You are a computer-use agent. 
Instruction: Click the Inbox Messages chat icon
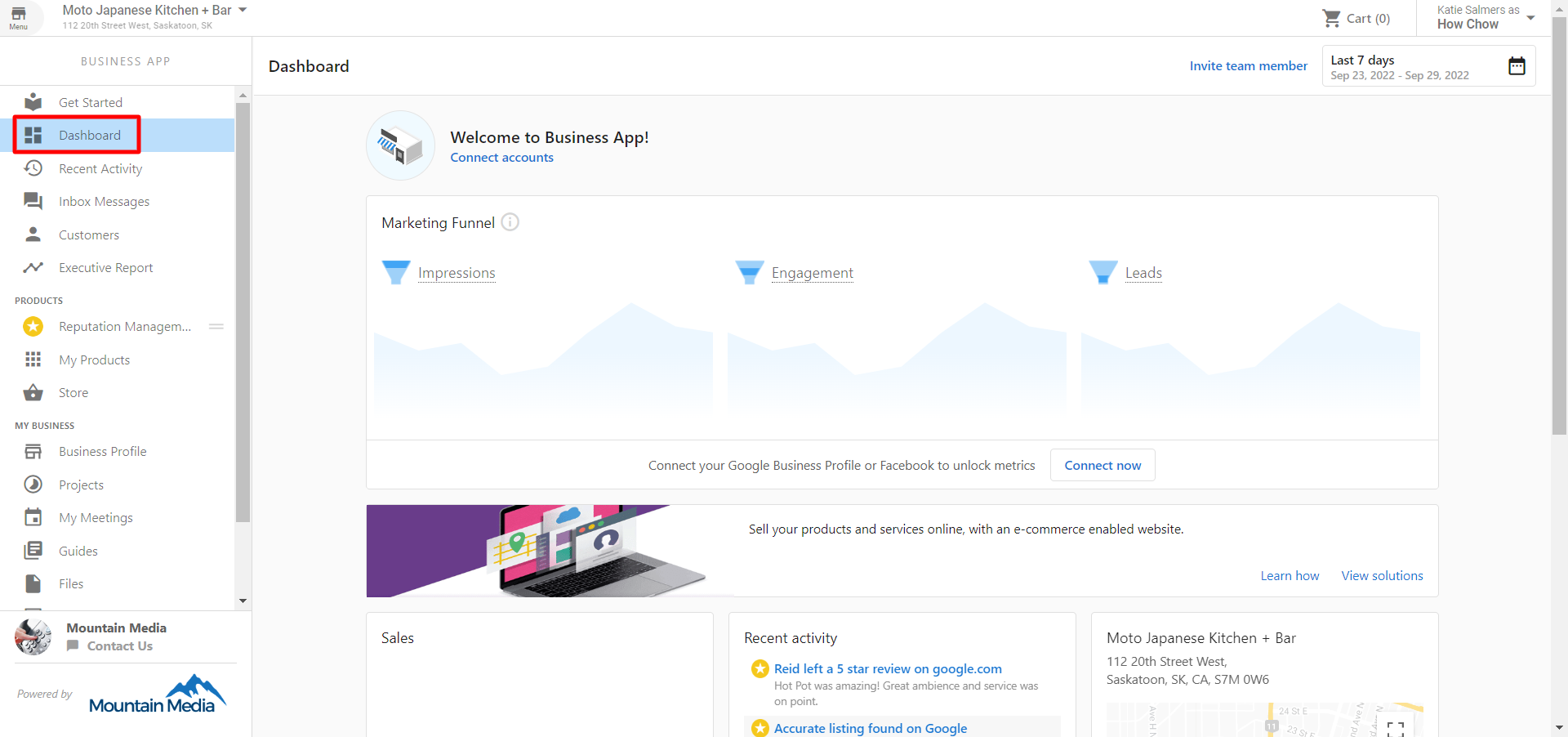click(x=33, y=201)
